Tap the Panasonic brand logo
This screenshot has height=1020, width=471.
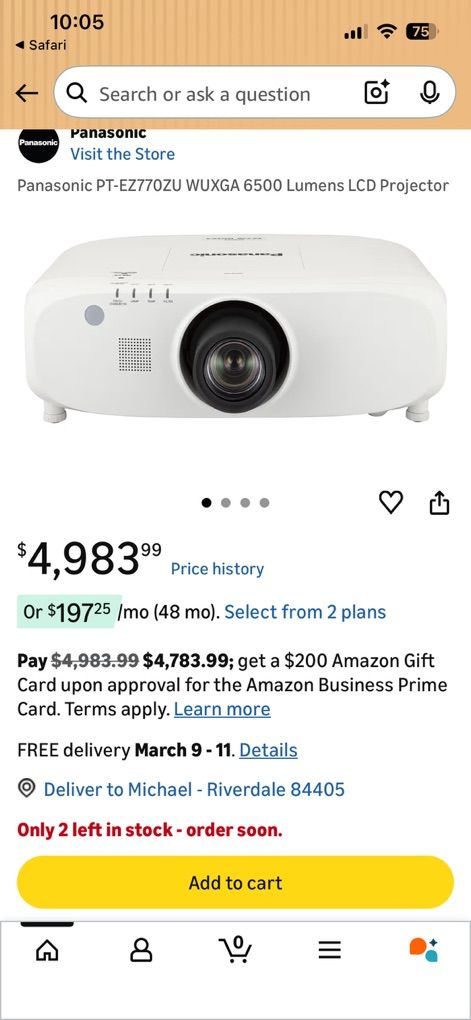coord(38,141)
